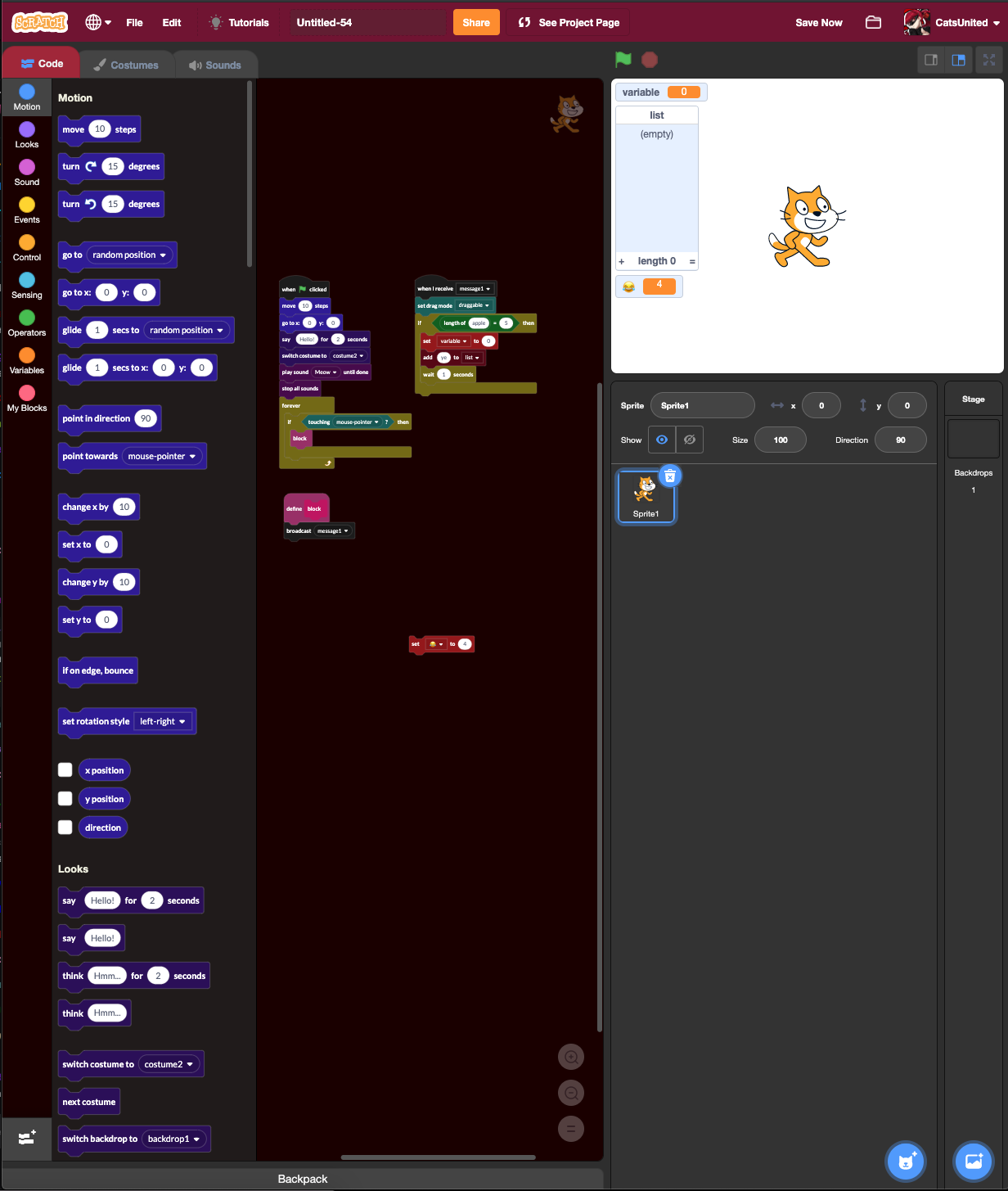Open the language globe dropdown
The image size is (1008, 1191).
coord(97,22)
